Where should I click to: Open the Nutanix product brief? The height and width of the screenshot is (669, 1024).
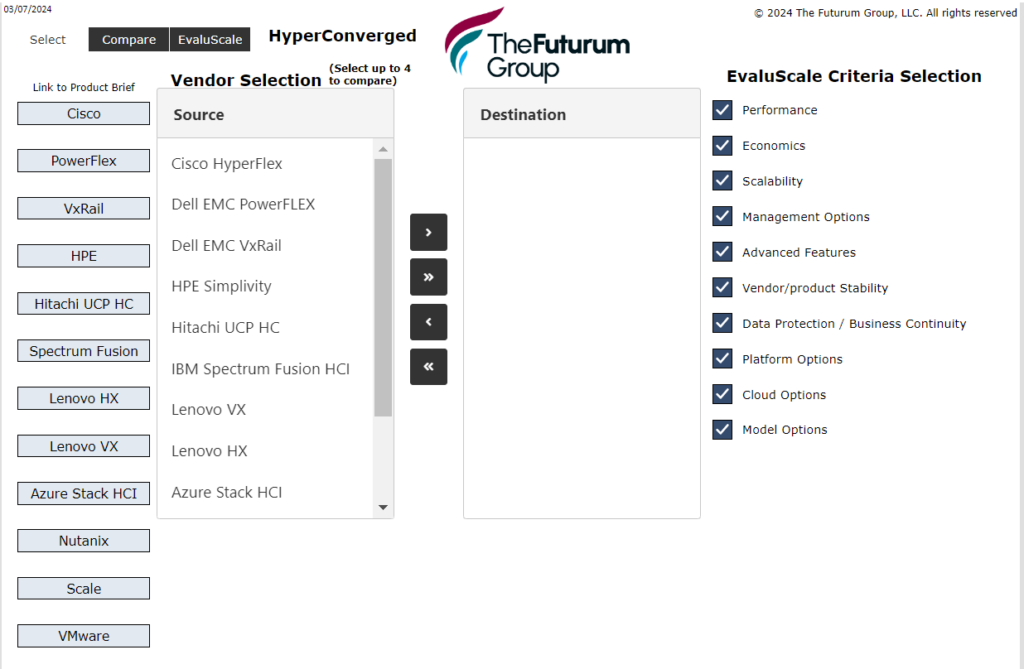pyautogui.click(x=83, y=540)
